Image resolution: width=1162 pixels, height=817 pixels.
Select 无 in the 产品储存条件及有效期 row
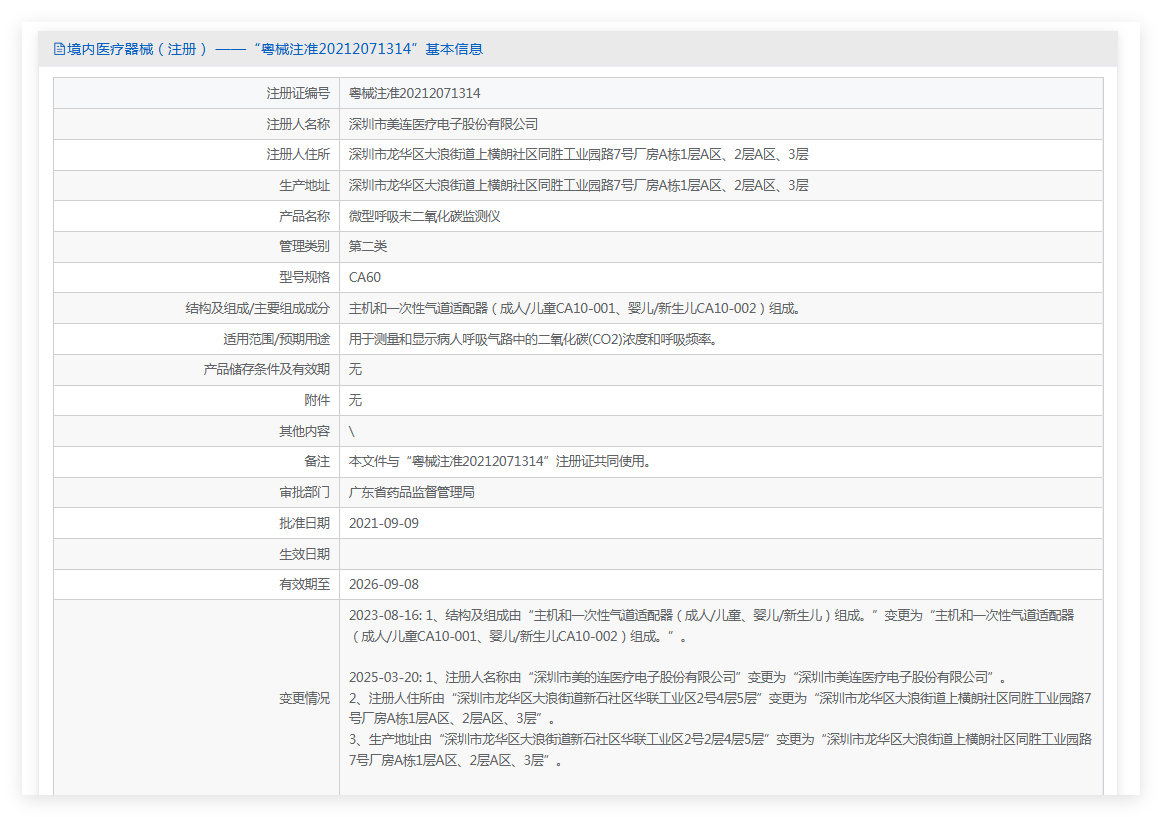tap(355, 369)
